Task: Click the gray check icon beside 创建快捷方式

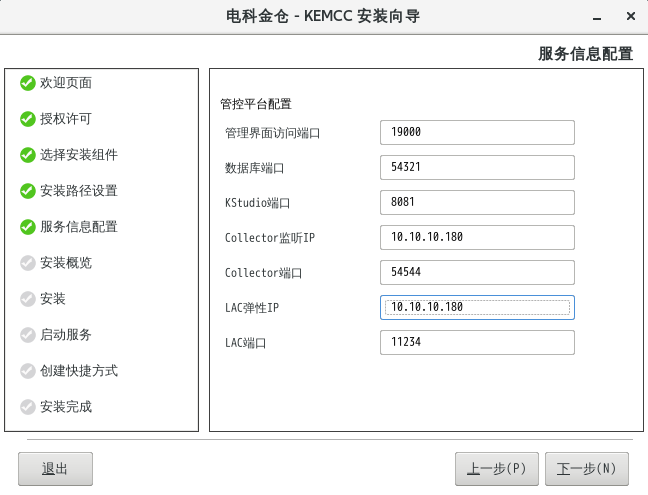Action: pos(28,371)
